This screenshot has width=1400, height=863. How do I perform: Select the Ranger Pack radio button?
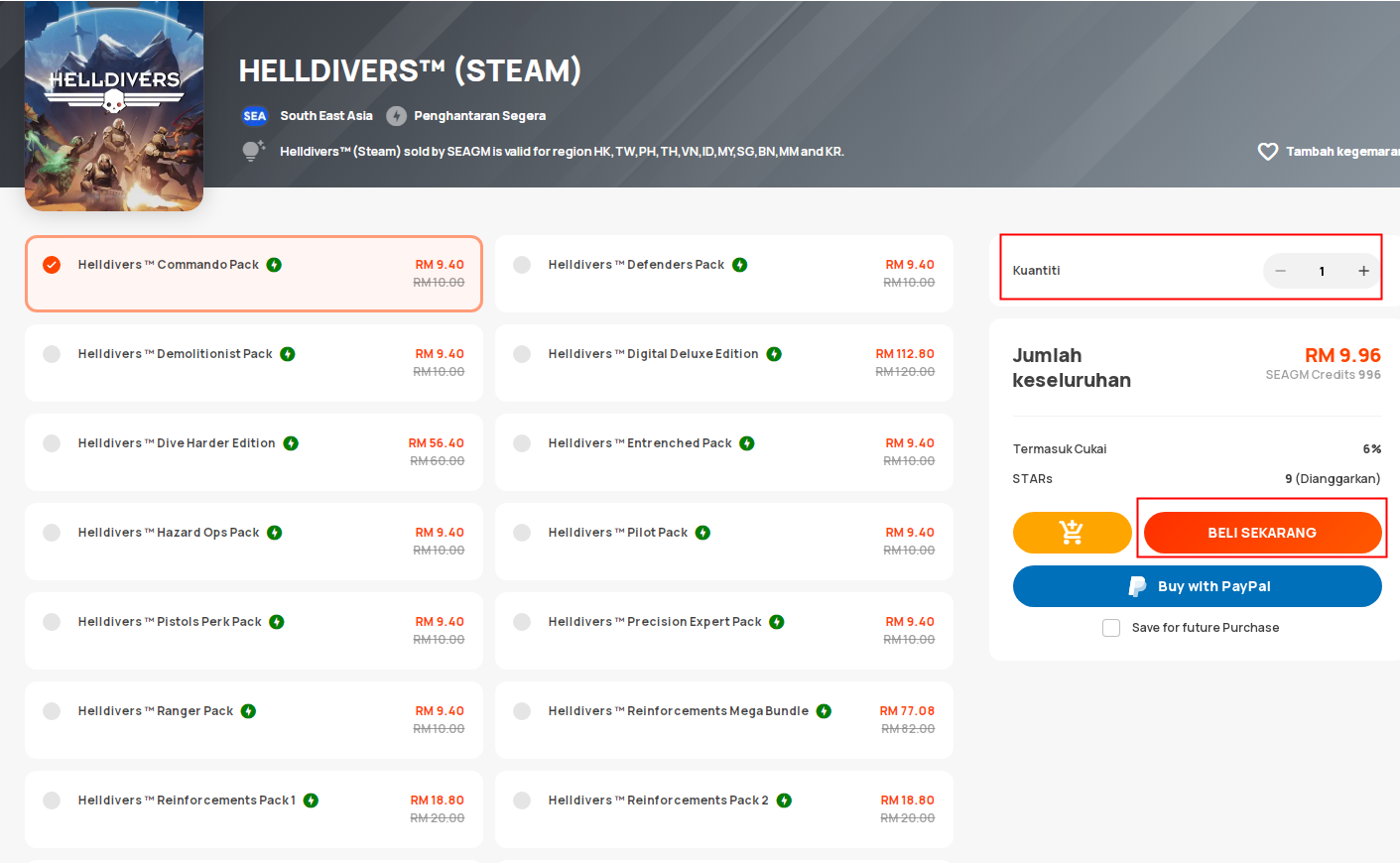pos(52,711)
